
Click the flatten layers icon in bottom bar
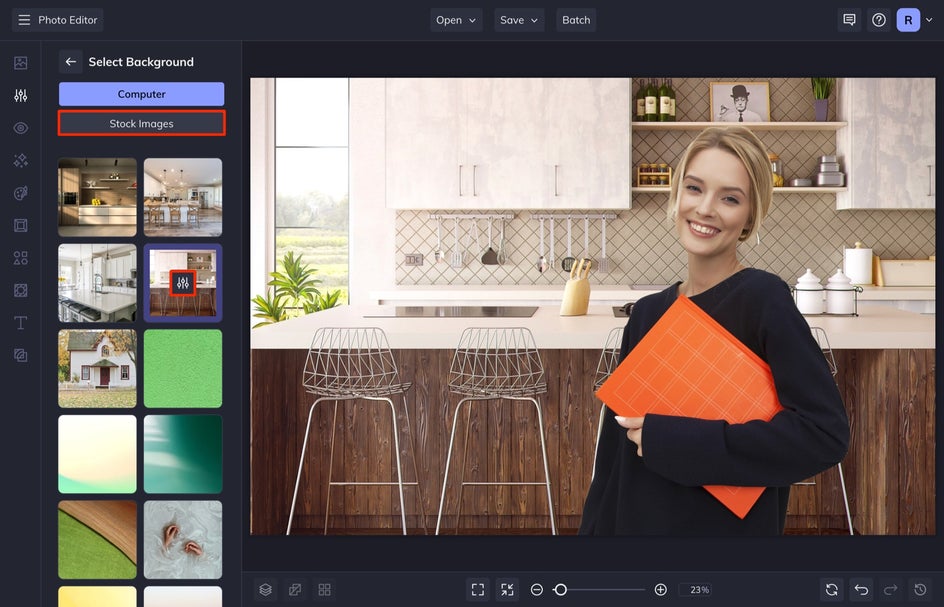[295, 590]
